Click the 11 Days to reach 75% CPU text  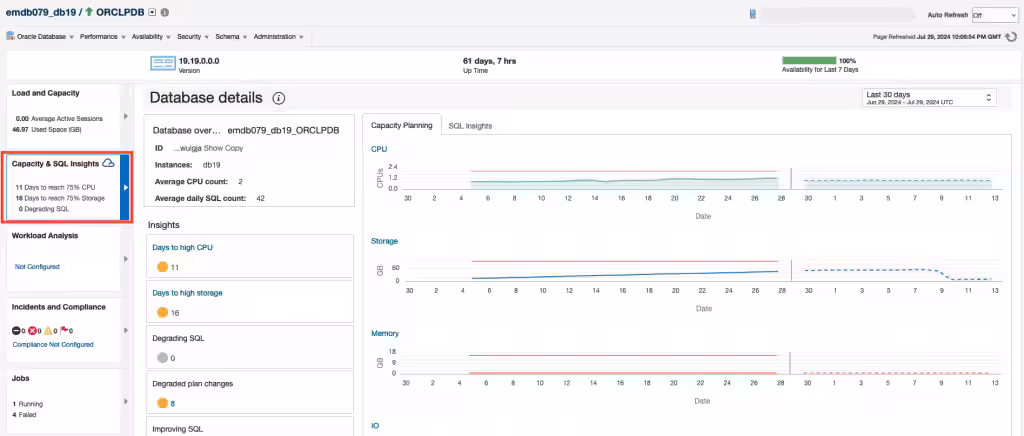point(56,187)
